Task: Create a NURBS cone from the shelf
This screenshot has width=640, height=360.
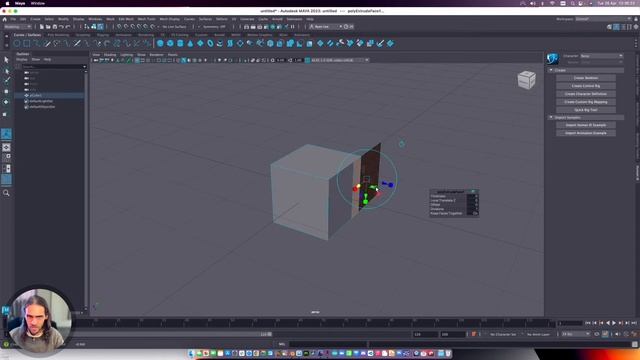Action: pos(190,43)
